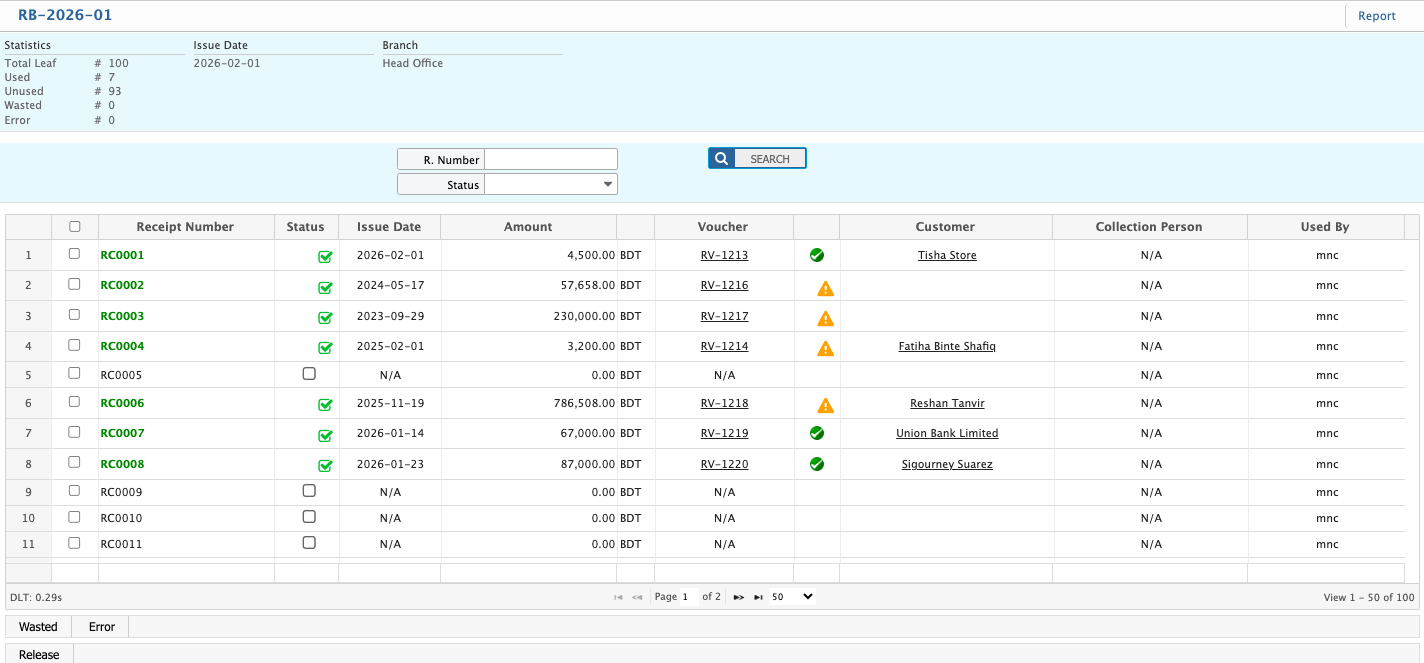The width and height of the screenshot is (1424, 663).
Task: Jump to last page in pager
Action: point(759,597)
